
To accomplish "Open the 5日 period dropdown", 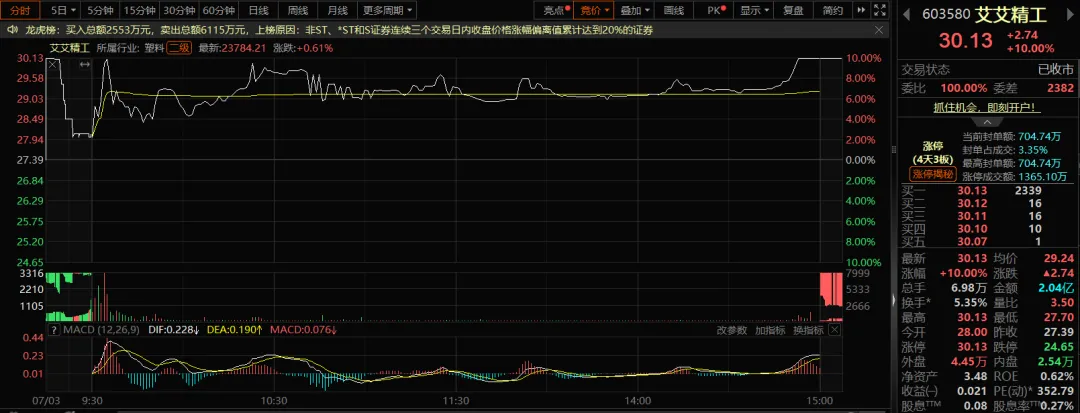I will click(x=63, y=10).
